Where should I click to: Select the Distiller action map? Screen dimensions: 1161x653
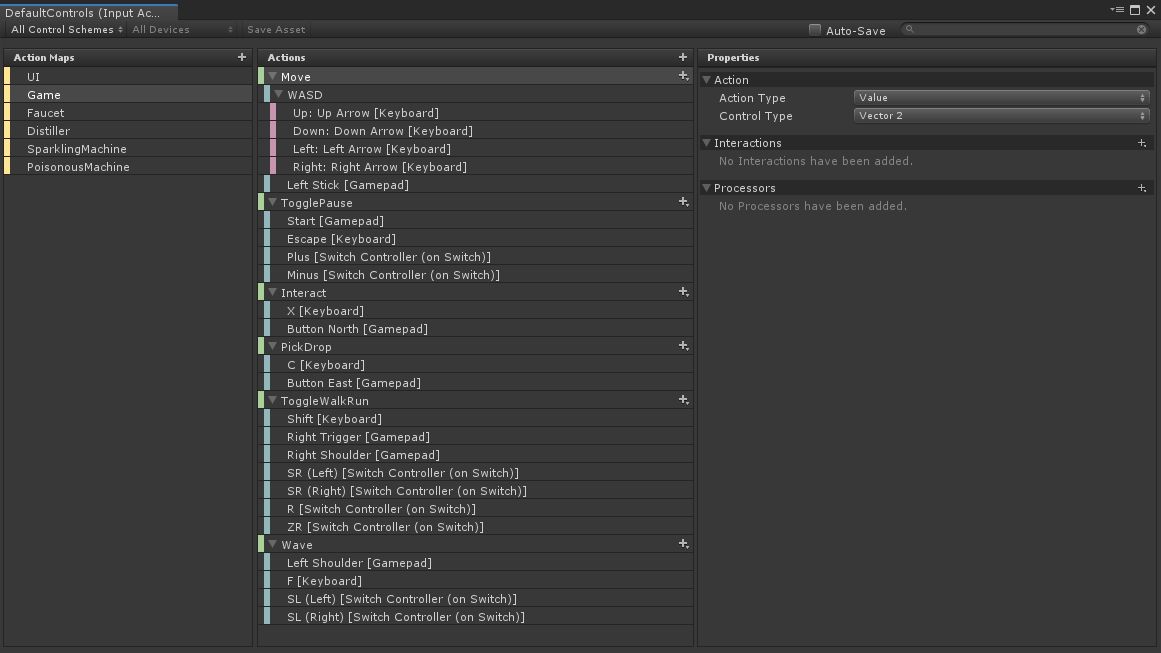click(x=128, y=130)
